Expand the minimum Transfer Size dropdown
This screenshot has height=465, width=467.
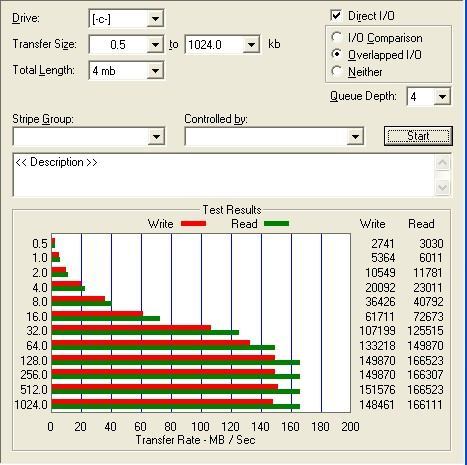point(155,44)
